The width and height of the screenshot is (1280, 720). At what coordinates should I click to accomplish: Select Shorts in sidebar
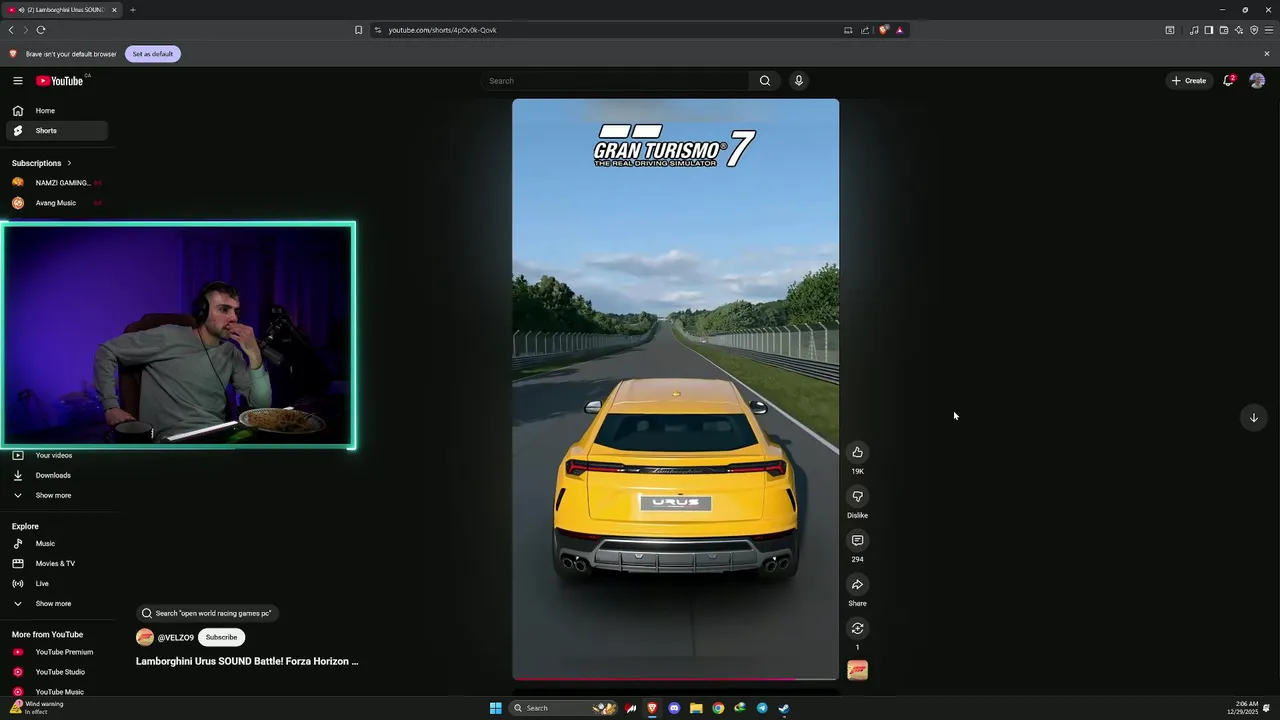57,131
